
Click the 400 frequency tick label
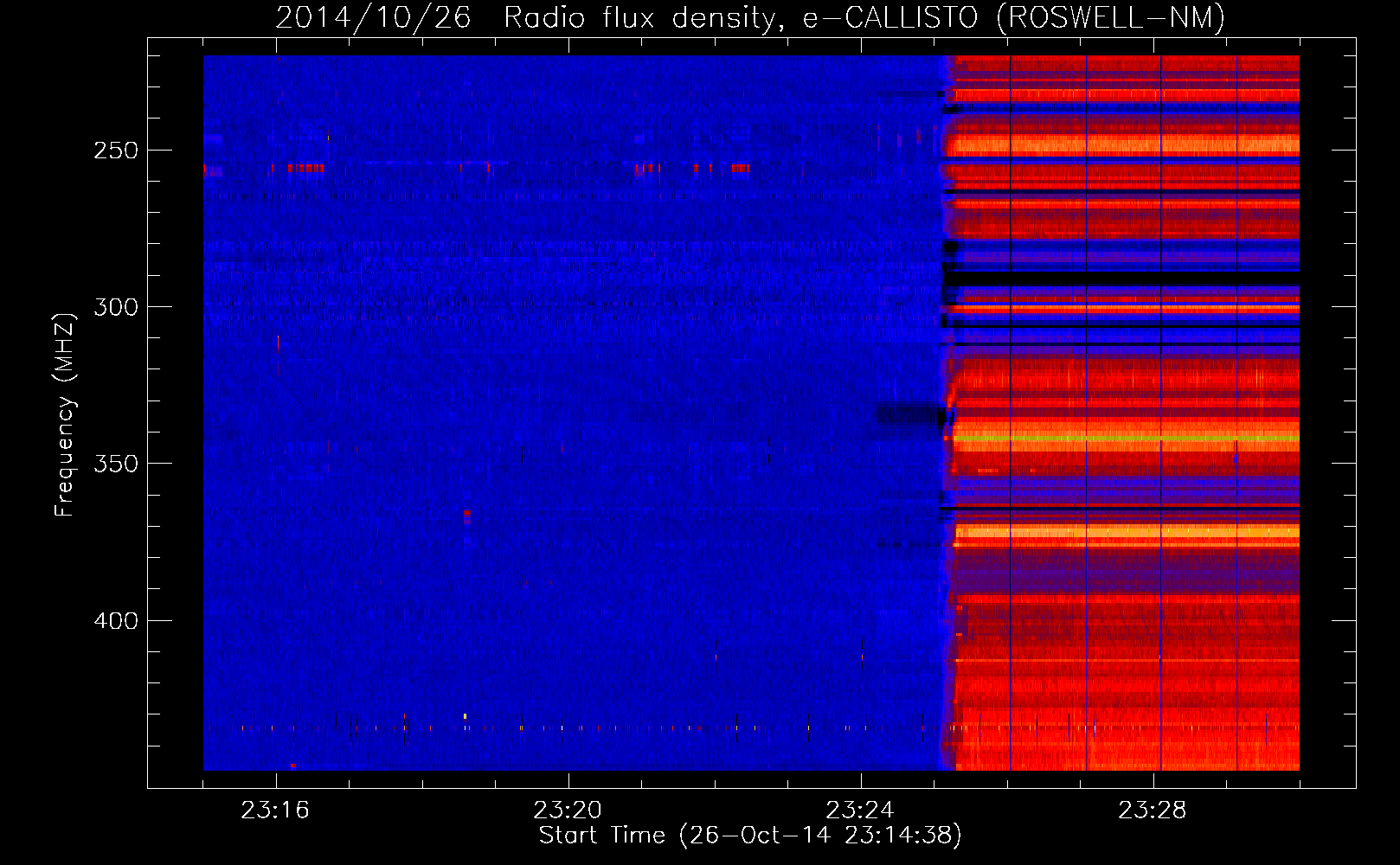[x=116, y=621]
